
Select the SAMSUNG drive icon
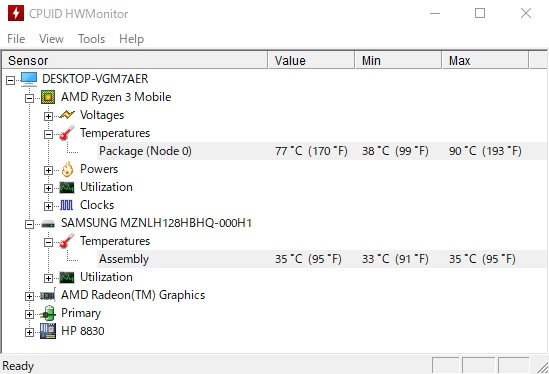[48, 224]
